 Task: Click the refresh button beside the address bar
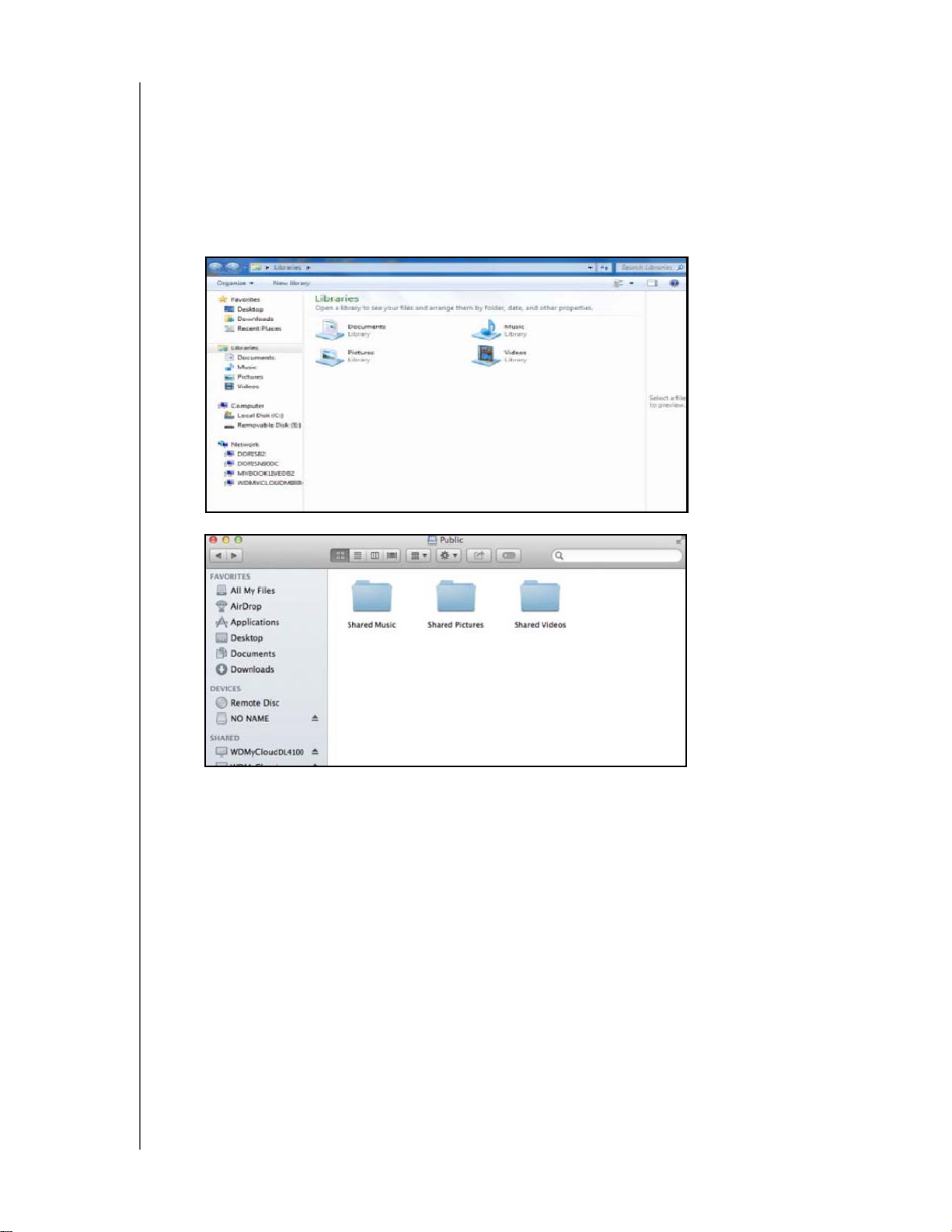click(x=605, y=267)
